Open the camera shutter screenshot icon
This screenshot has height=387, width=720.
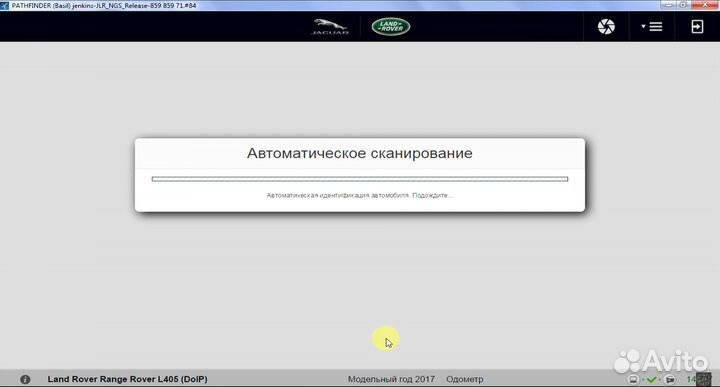[606, 27]
